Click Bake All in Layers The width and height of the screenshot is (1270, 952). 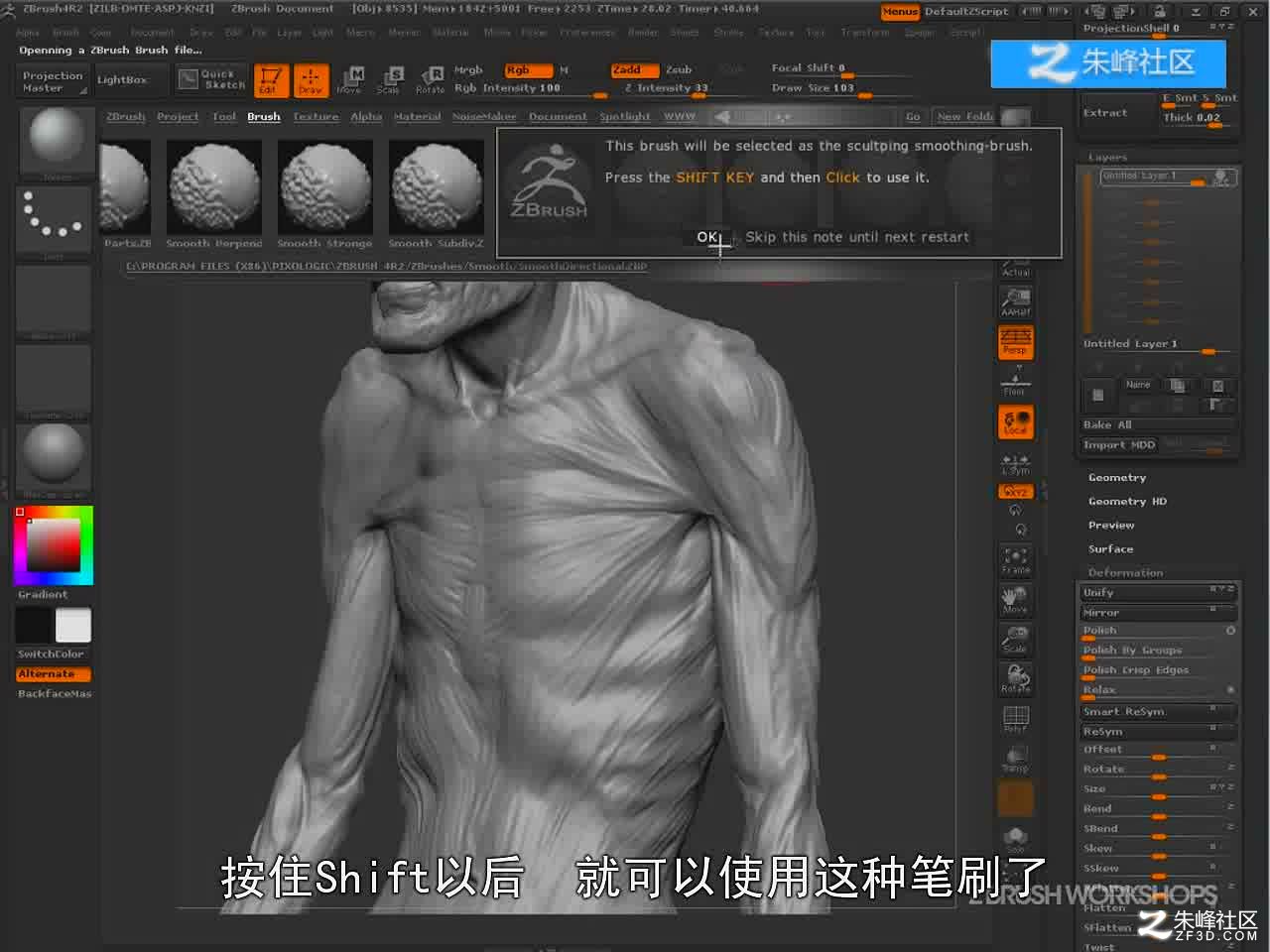pos(1158,424)
